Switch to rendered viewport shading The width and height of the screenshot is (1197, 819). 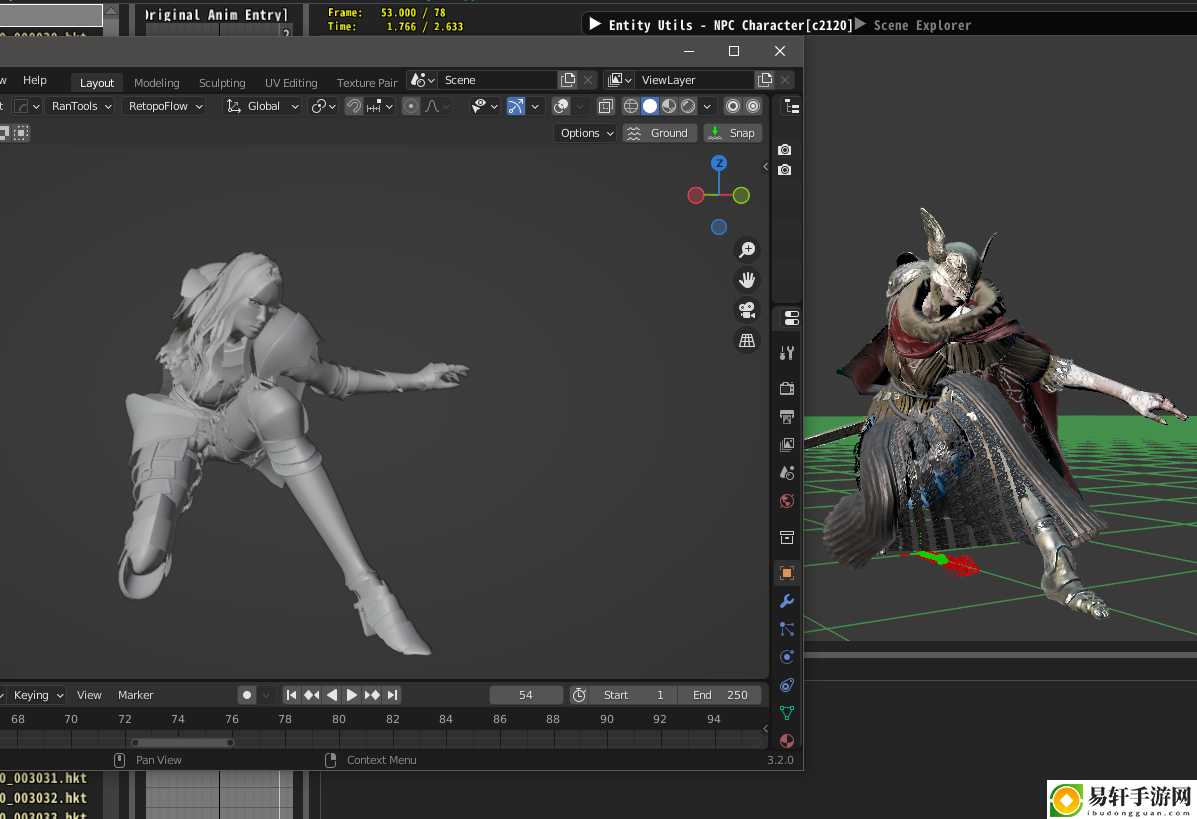coord(688,106)
